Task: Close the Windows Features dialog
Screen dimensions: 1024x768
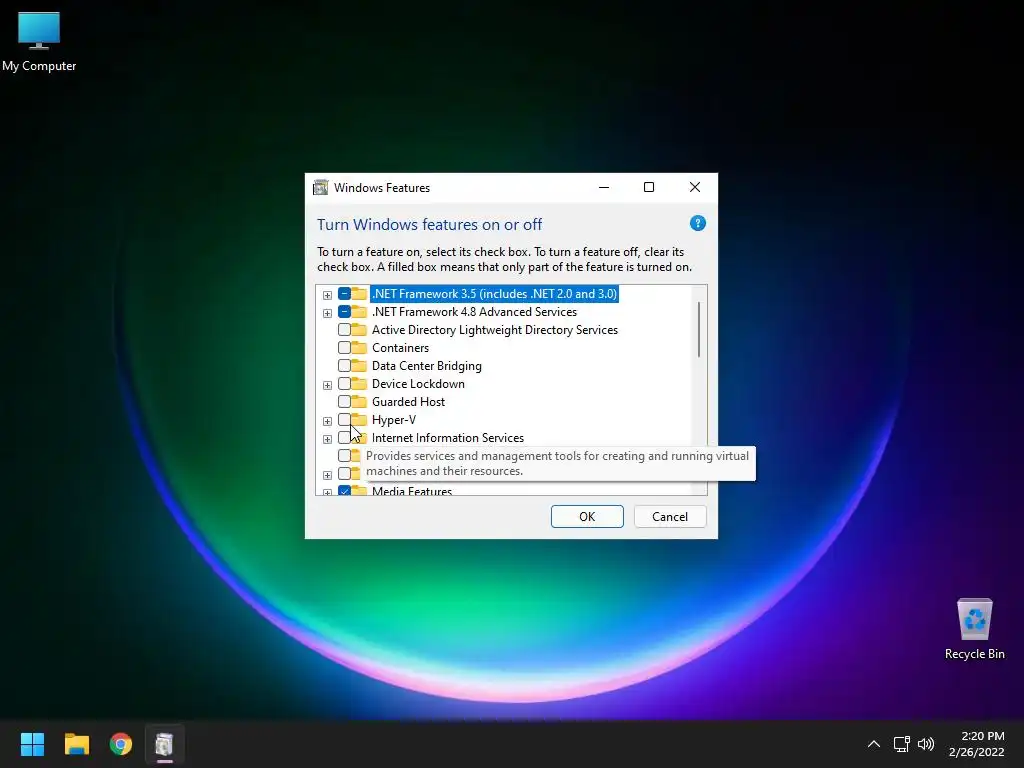Action: (x=695, y=187)
